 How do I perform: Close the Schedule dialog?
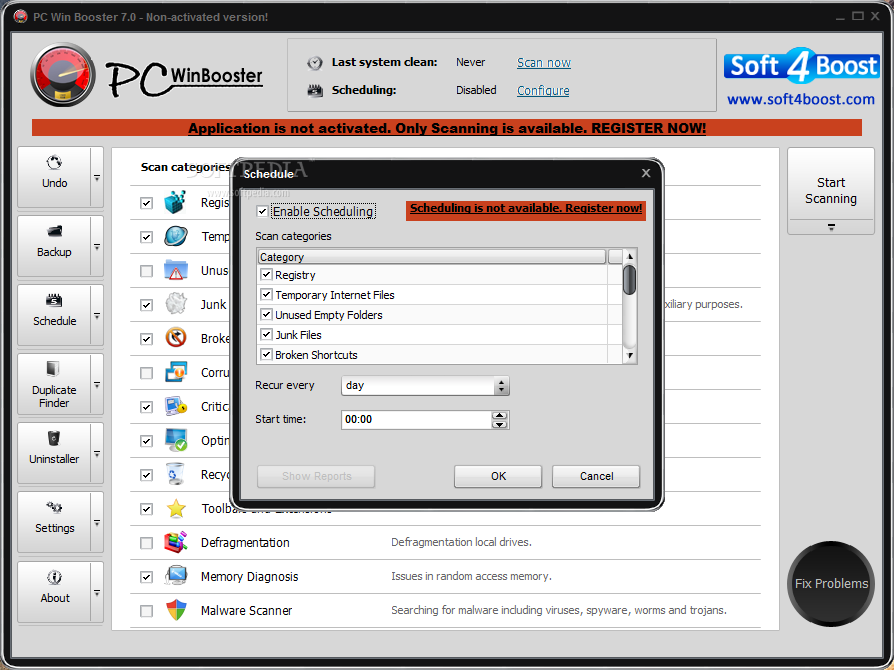click(646, 173)
